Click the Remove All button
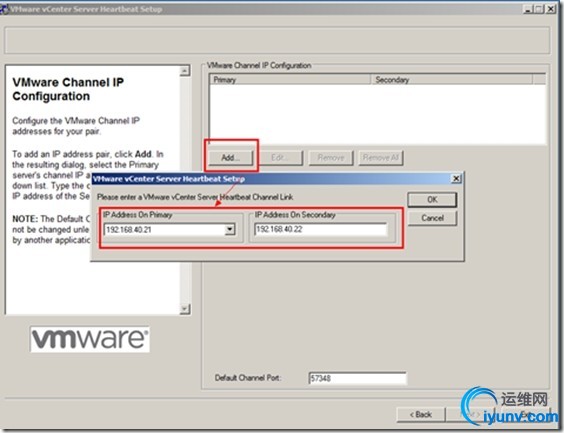564x433 pixels. pyautogui.click(x=381, y=158)
